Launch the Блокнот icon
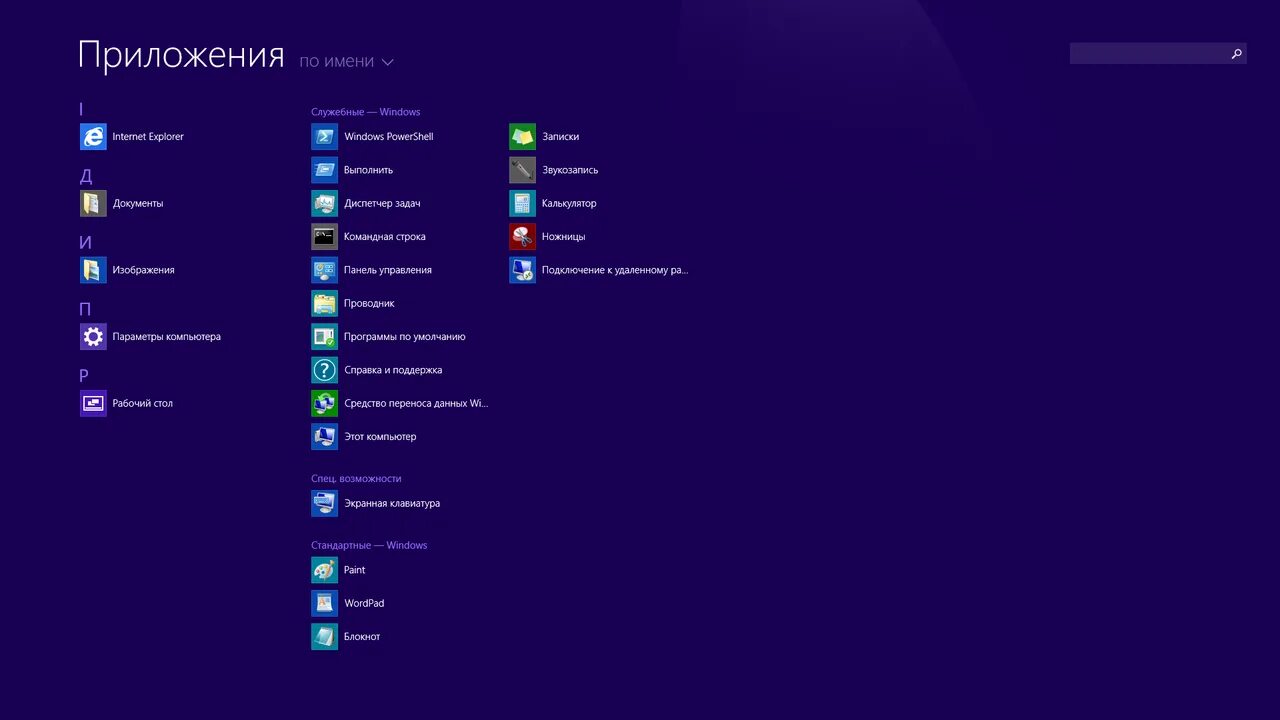1280x720 pixels. pos(324,637)
